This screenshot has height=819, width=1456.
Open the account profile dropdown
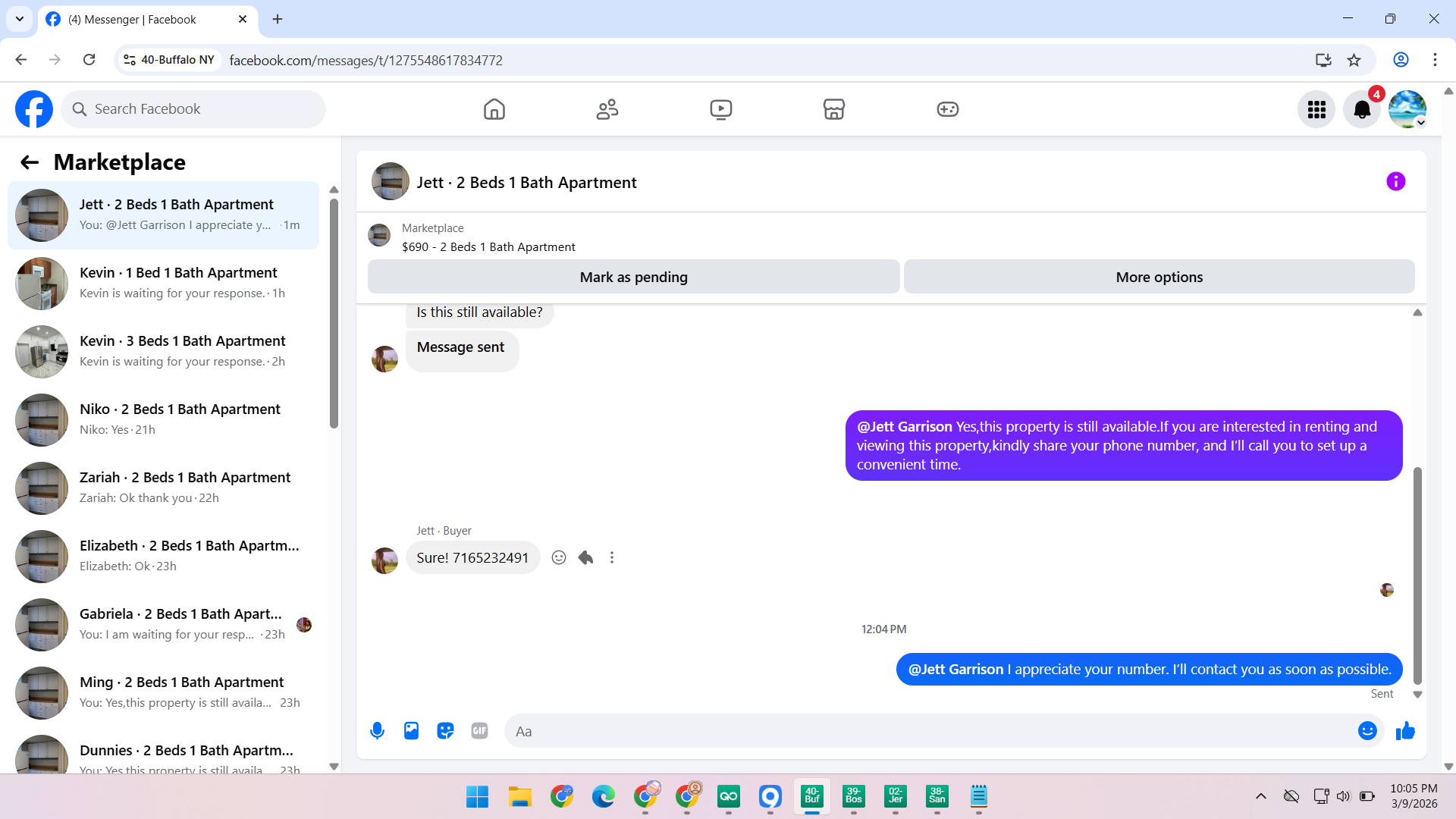point(1407,110)
